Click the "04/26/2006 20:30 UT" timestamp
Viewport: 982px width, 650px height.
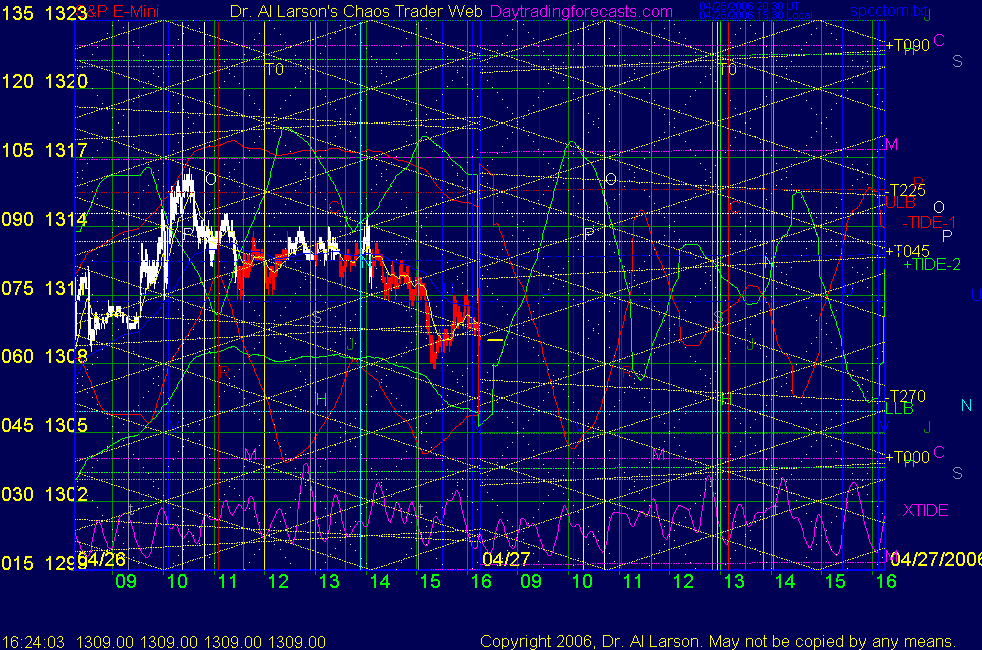click(x=749, y=6)
